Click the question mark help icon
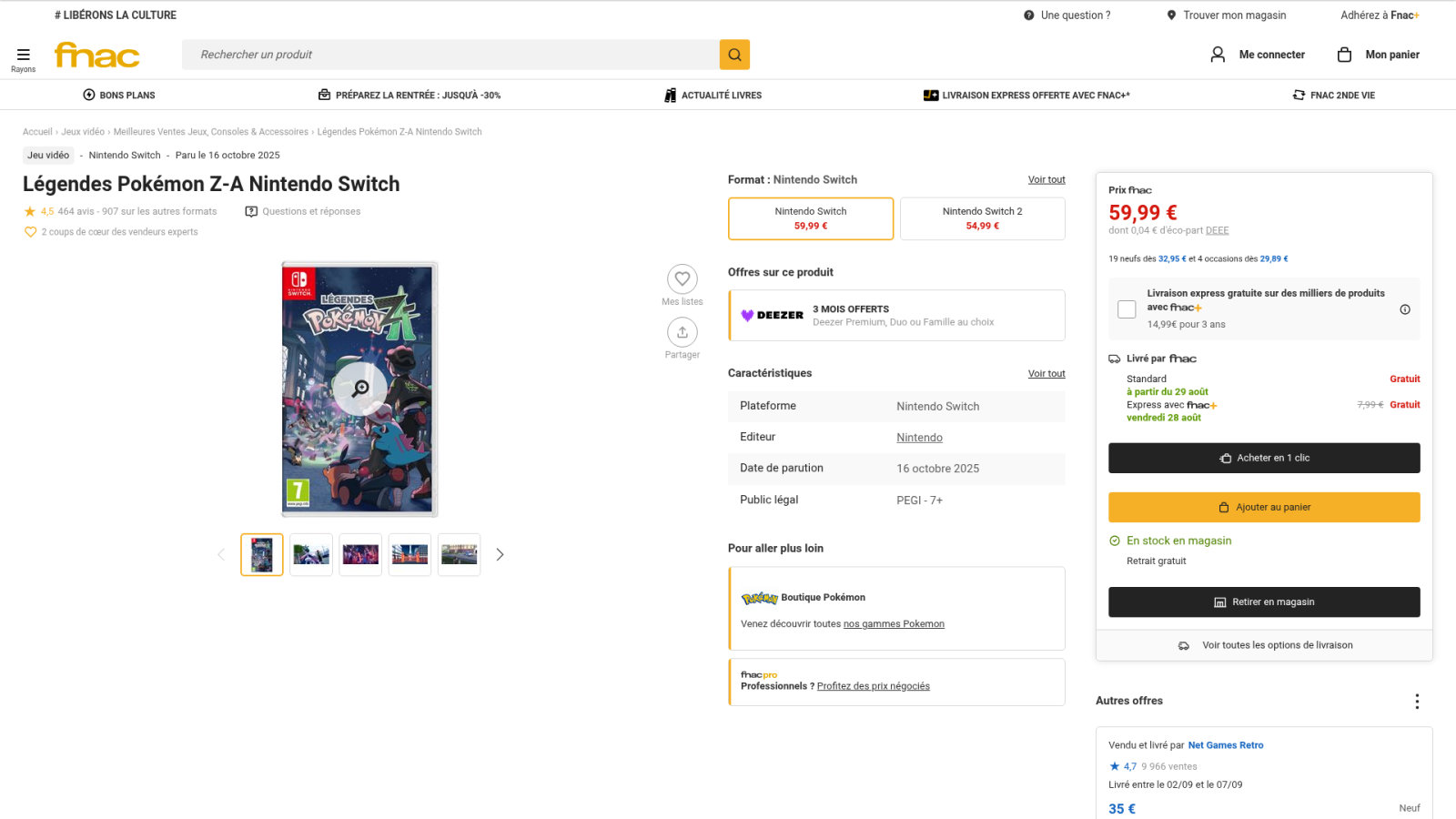Viewport: 1456px width, 819px height. (x=1028, y=15)
